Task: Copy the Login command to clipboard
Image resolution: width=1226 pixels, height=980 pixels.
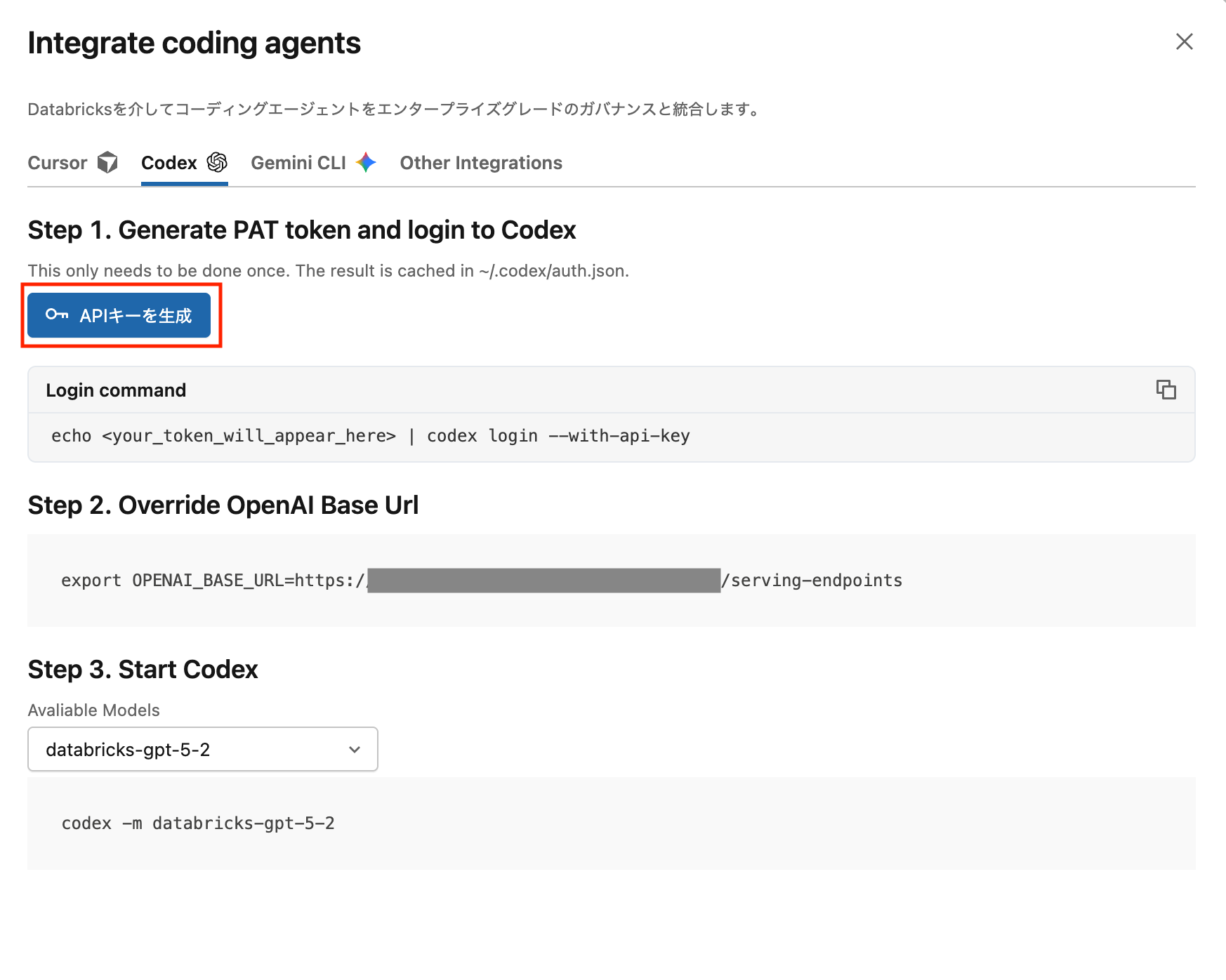Action: [x=1166, y=390]
